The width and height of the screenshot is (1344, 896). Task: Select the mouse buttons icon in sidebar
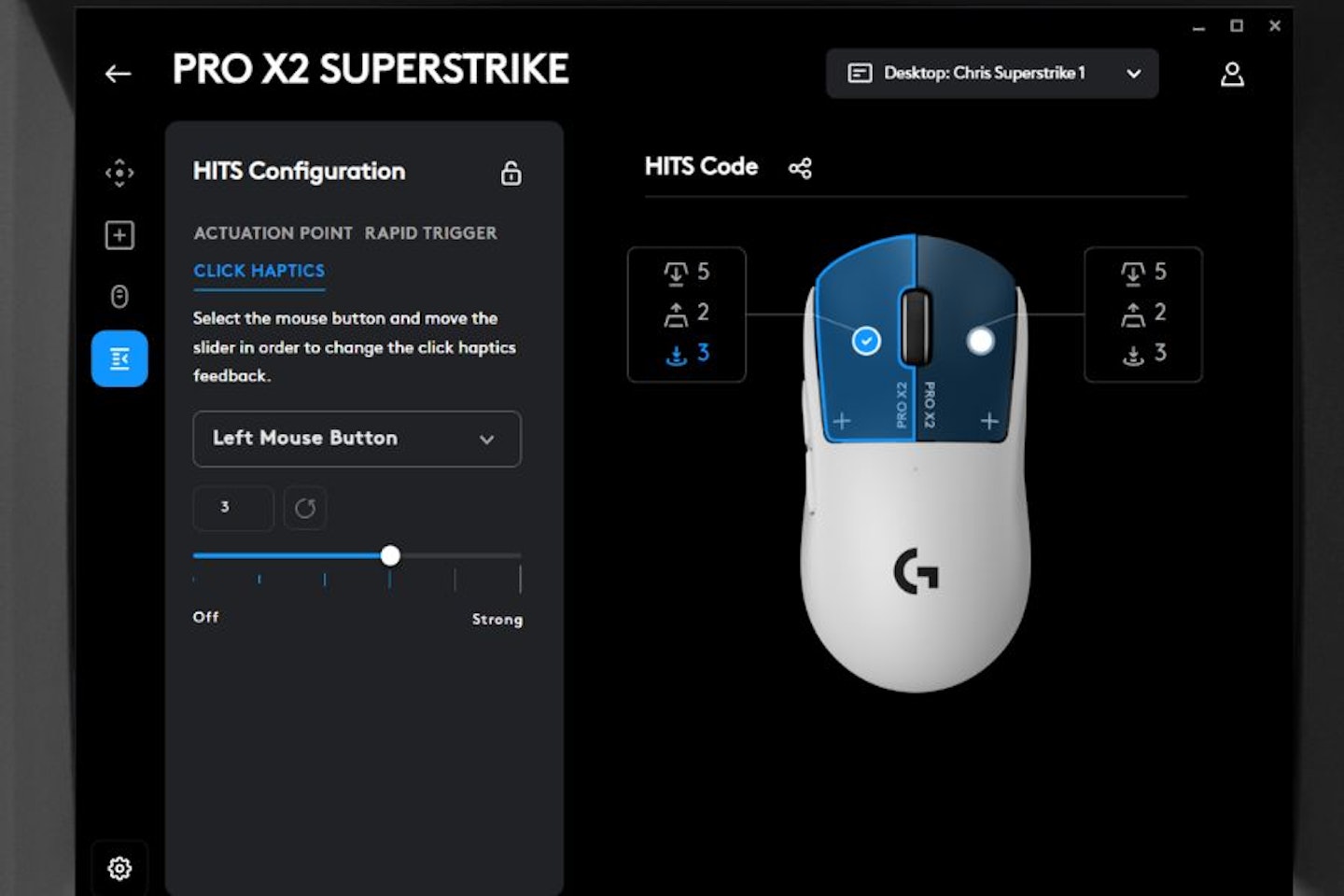[119, 296]
